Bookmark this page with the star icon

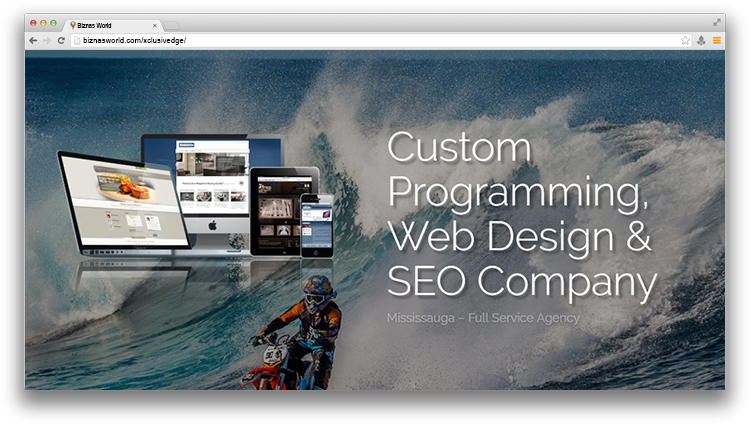(x=685, y=40)
